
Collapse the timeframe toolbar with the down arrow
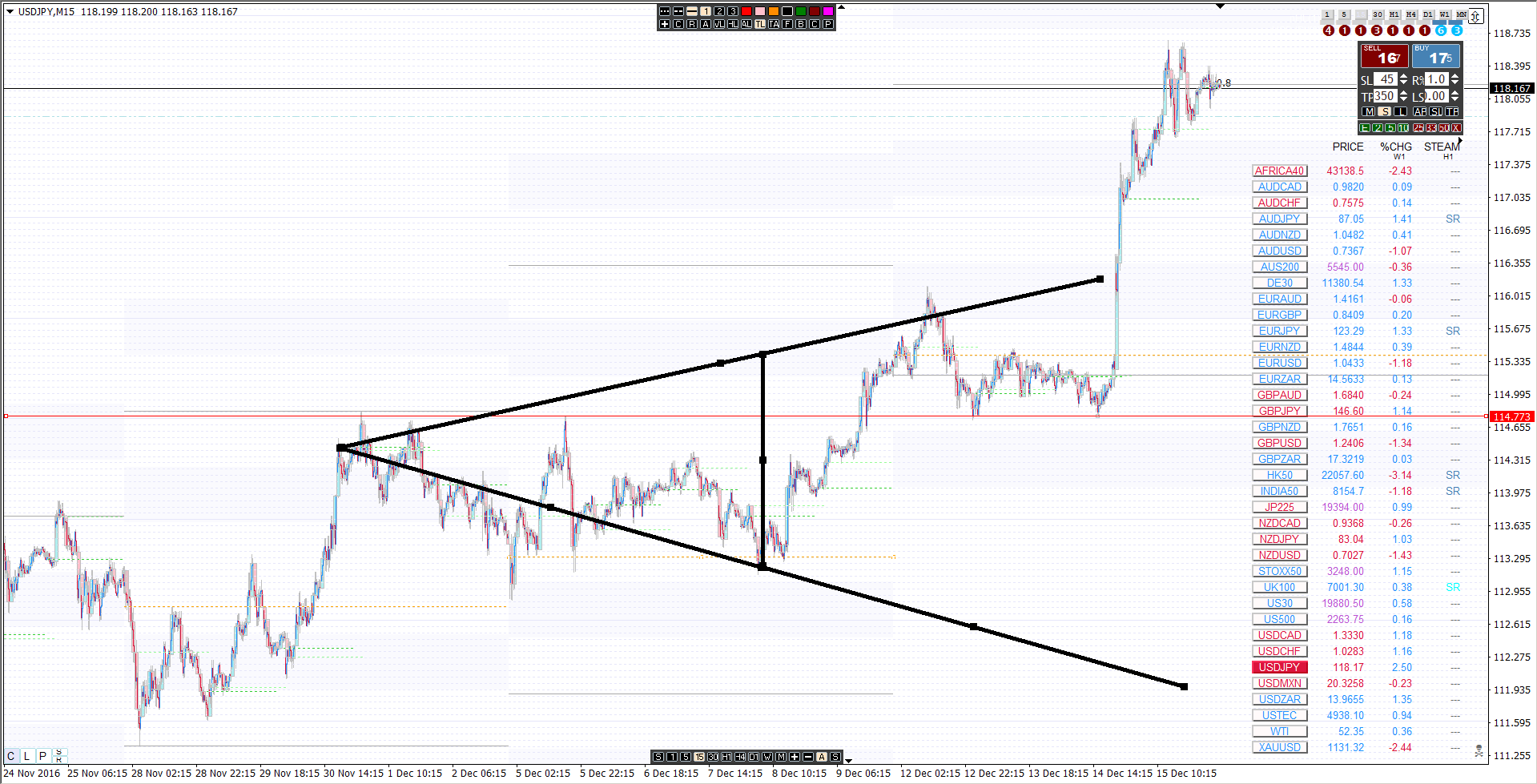(x=848, y=761)
